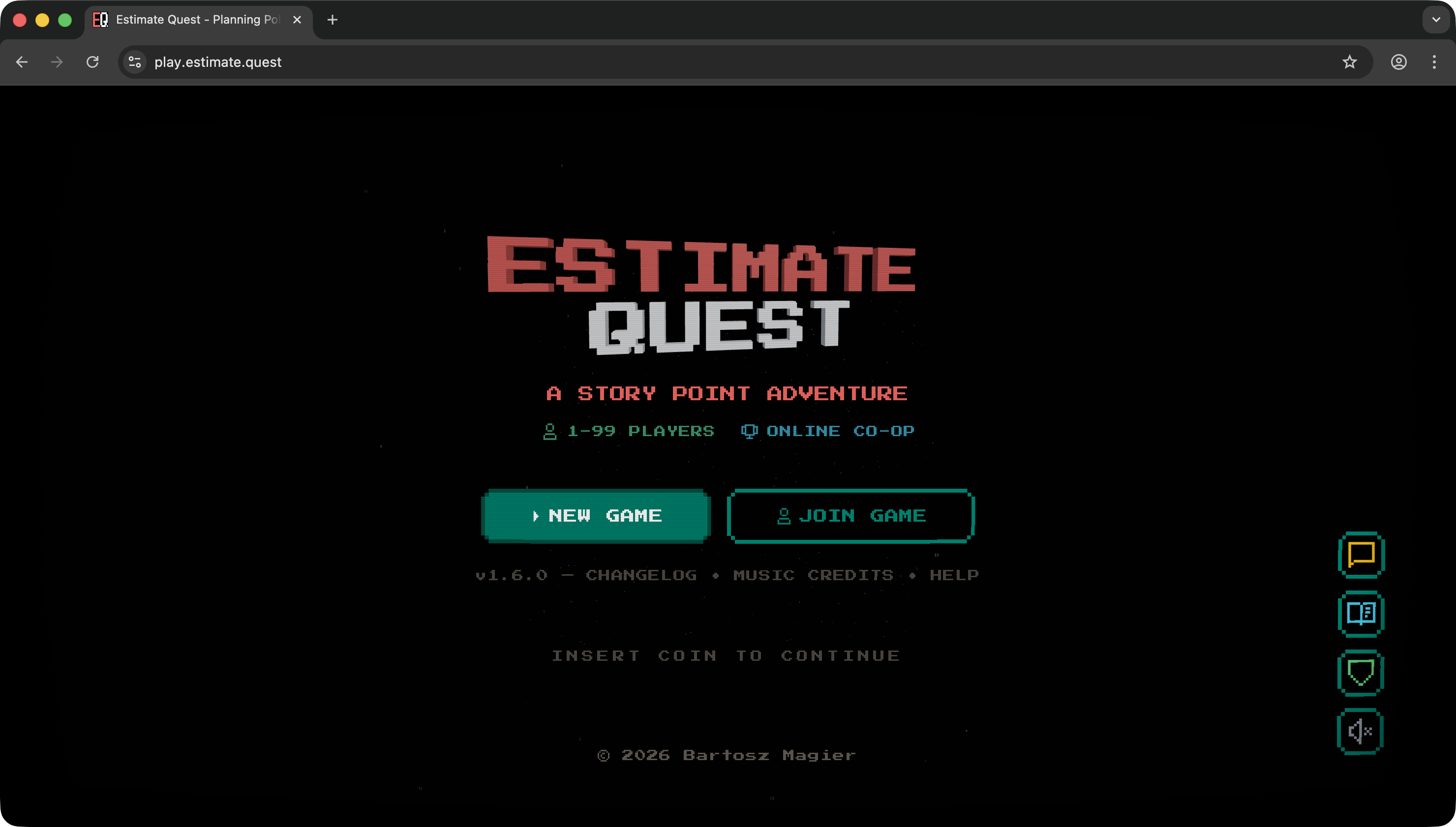Screen dimensions: 1456x827
Task: Click INSERT COIN TO CONTINUE text
Action: pyautogui.click(x=727, y=655)
